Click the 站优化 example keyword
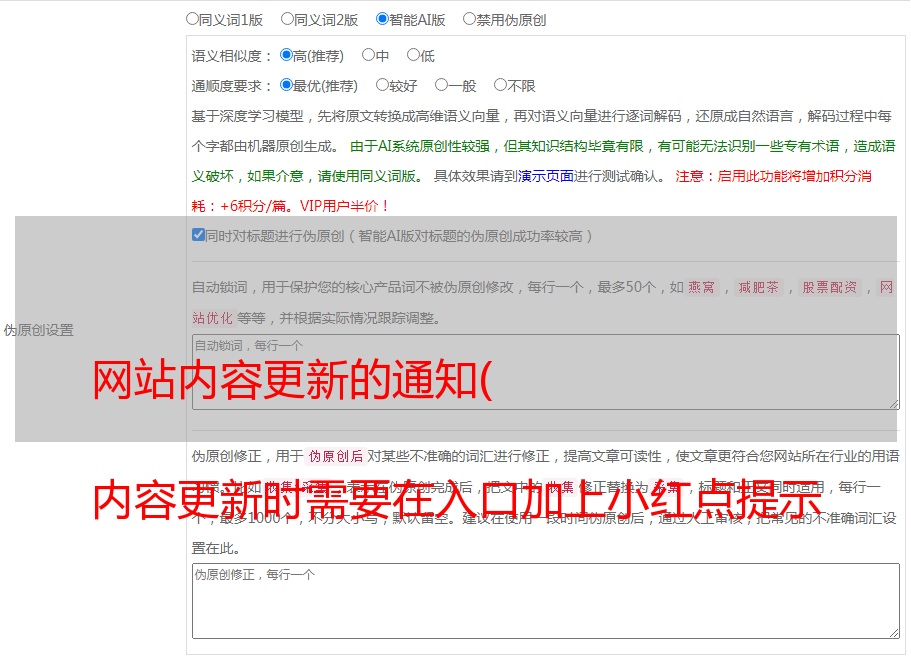 (212, 318)
